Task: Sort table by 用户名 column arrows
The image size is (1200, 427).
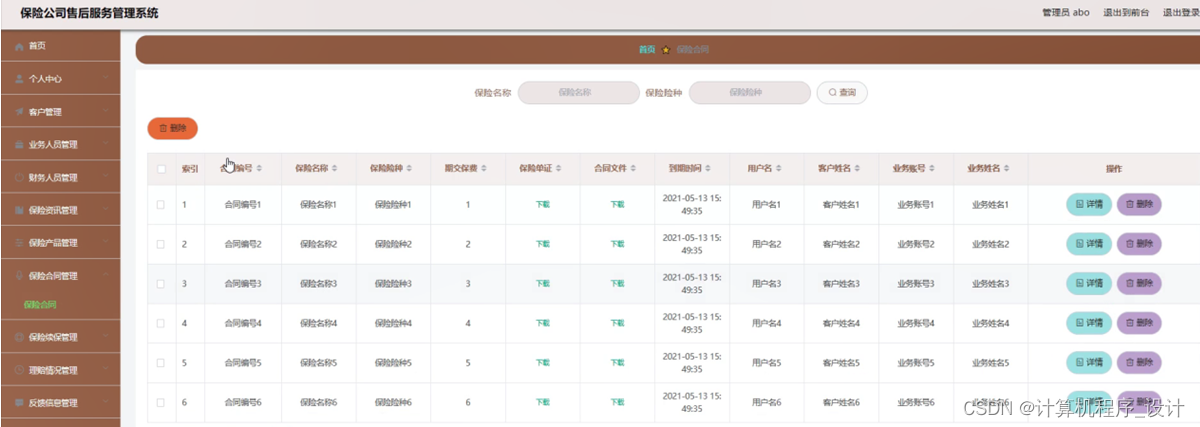Action: (x=778, y=169)
